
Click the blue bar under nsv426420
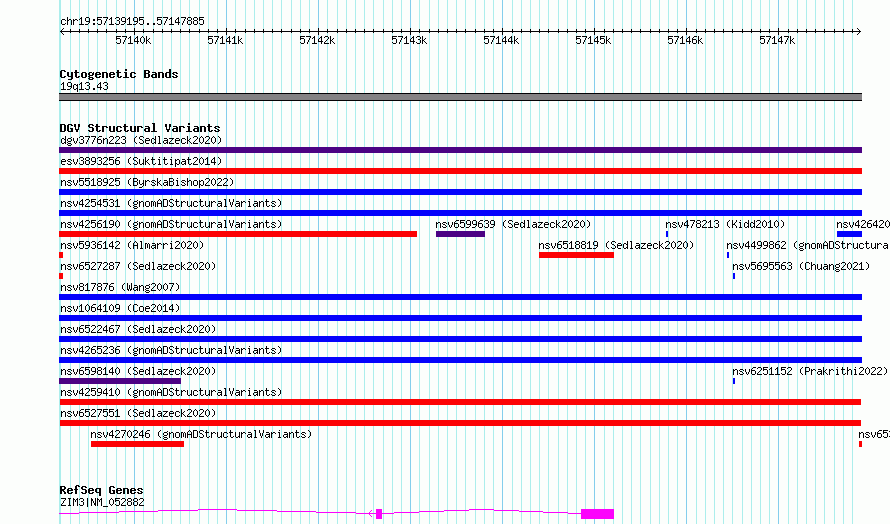pos(849,234)
